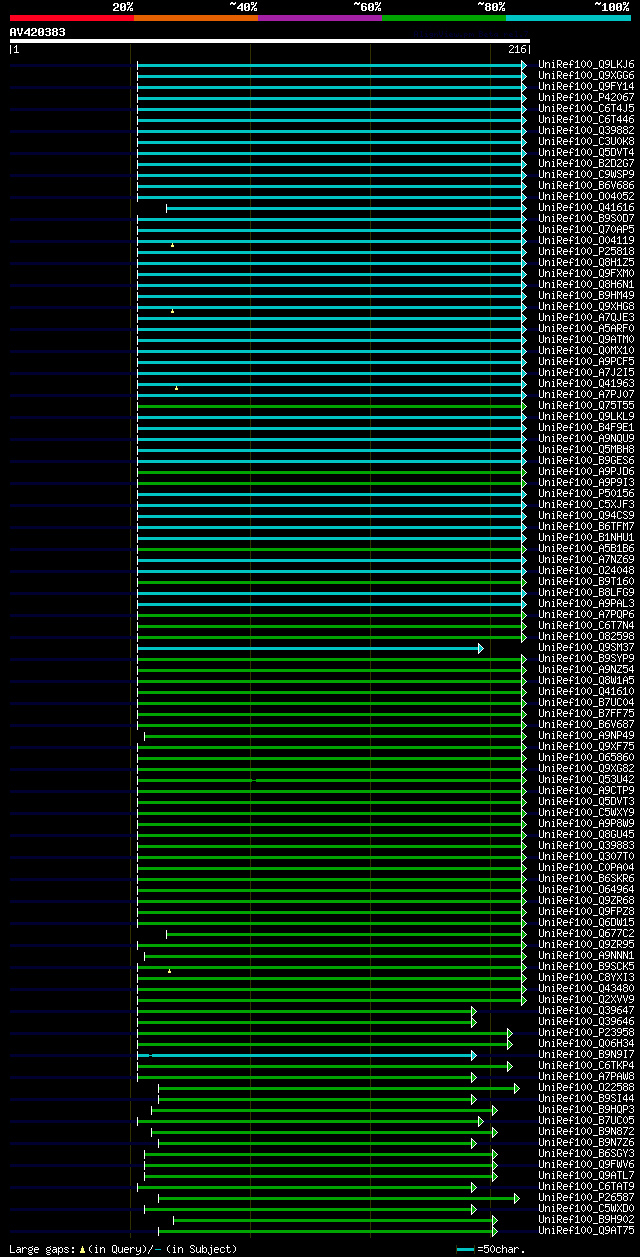Click the cyan alignment bar for UniRef100_Q9LKJ6
The height and width of the screenshot is (1257, 640).
click(331, 64)
